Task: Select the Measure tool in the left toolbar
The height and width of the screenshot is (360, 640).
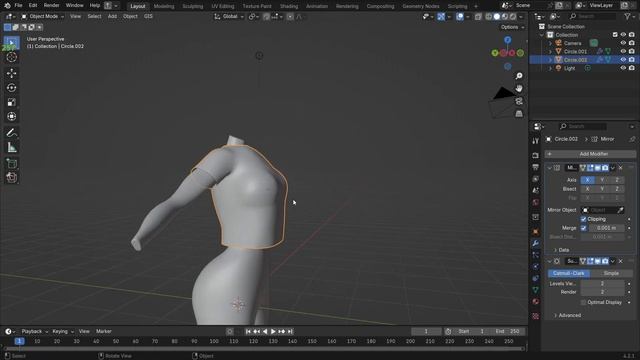Action: (11, 147)
